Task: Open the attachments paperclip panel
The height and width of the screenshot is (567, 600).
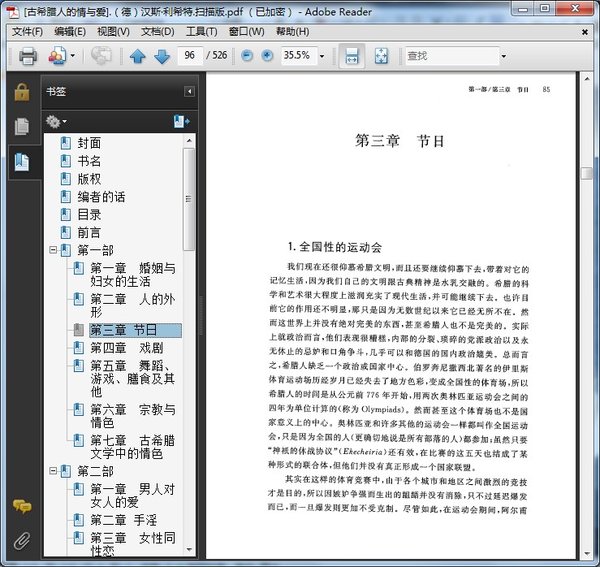Action: pos(21,541)
